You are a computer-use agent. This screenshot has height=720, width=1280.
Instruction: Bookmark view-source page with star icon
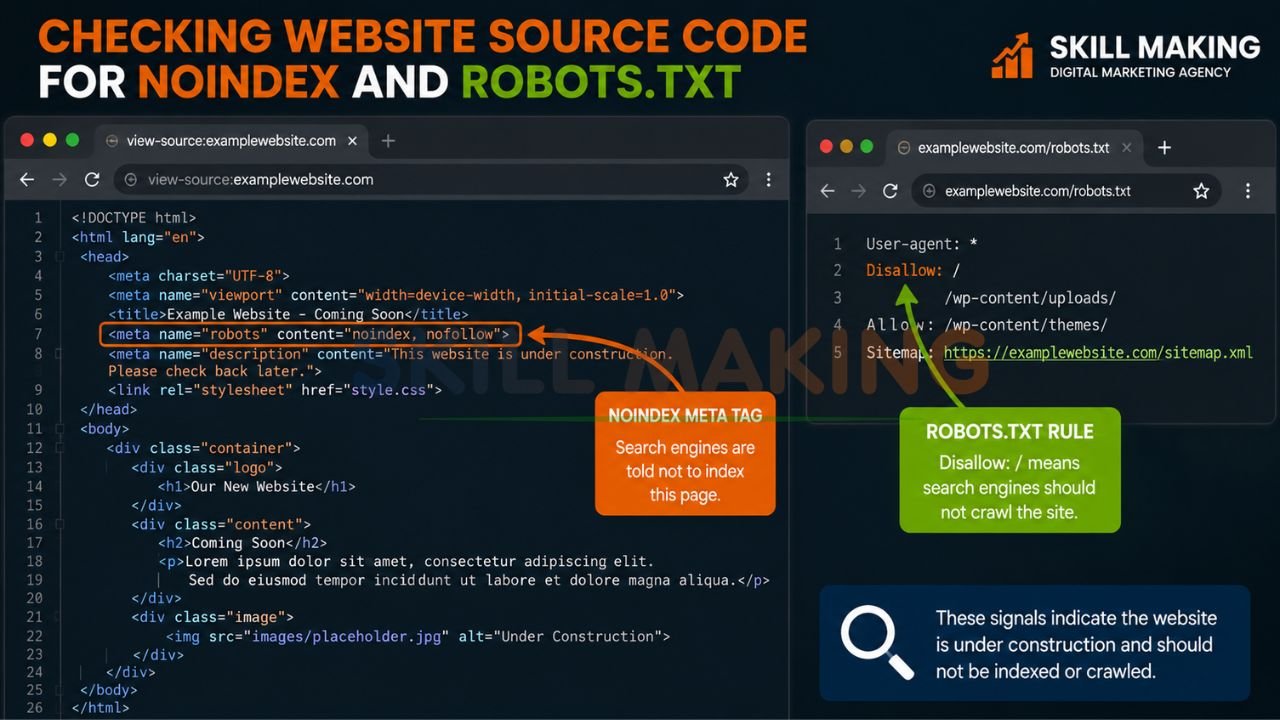click(x=731, y=180)
